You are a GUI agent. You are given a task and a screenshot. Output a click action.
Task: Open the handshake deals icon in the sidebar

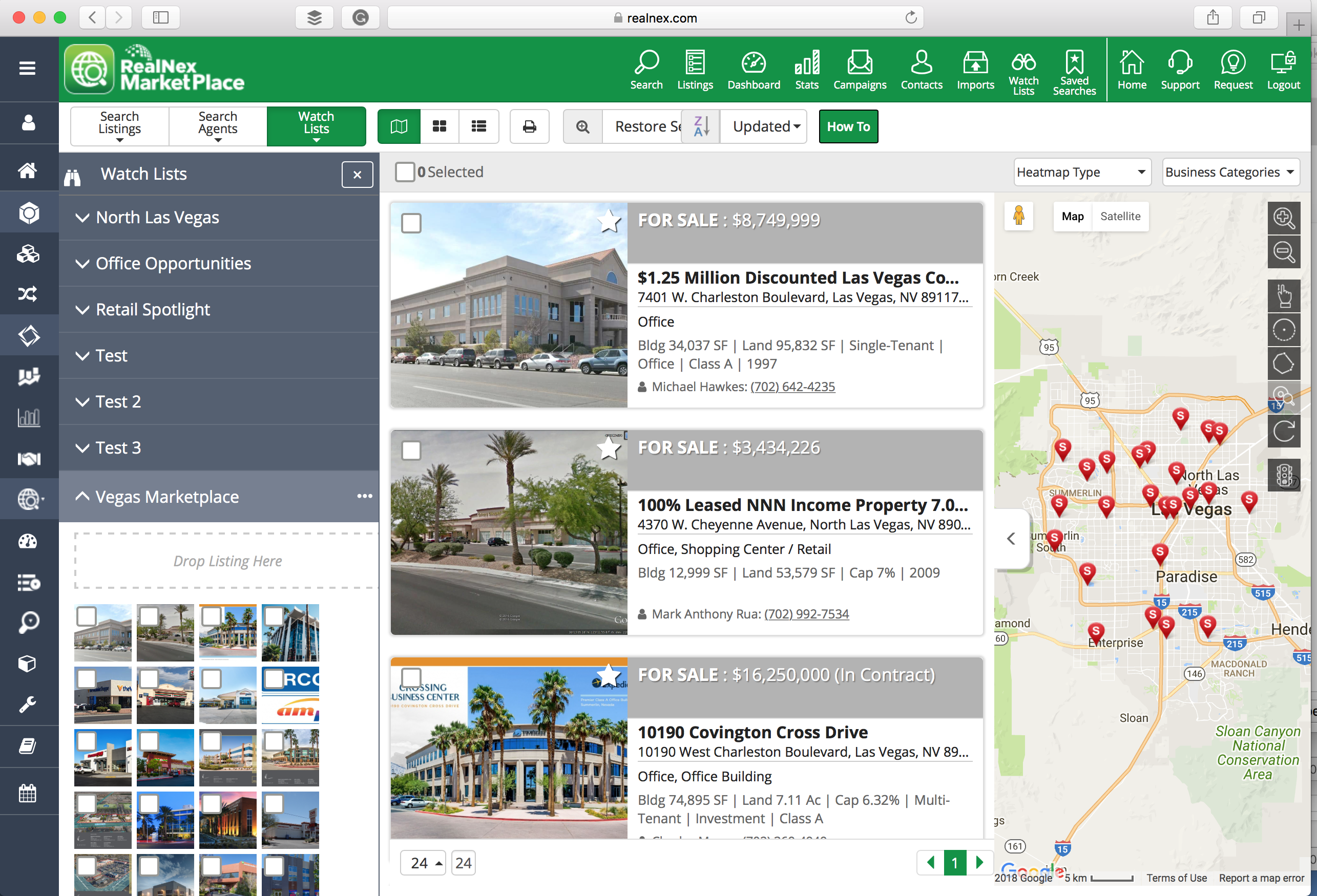coord(29,459)
